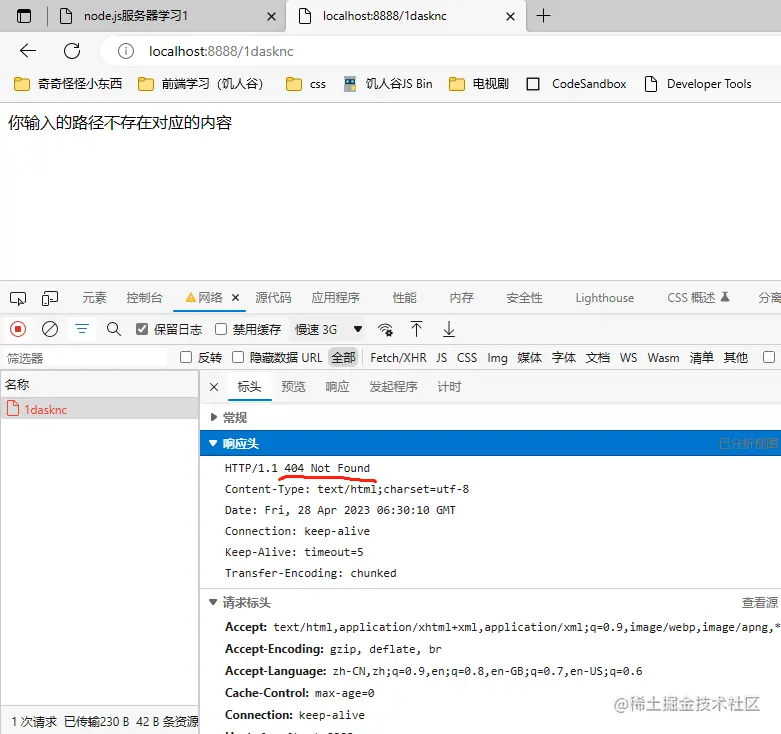The width and height of the screenshot is (781, 734).
Task: Switch to 源代码 panel
Action: 273,298
